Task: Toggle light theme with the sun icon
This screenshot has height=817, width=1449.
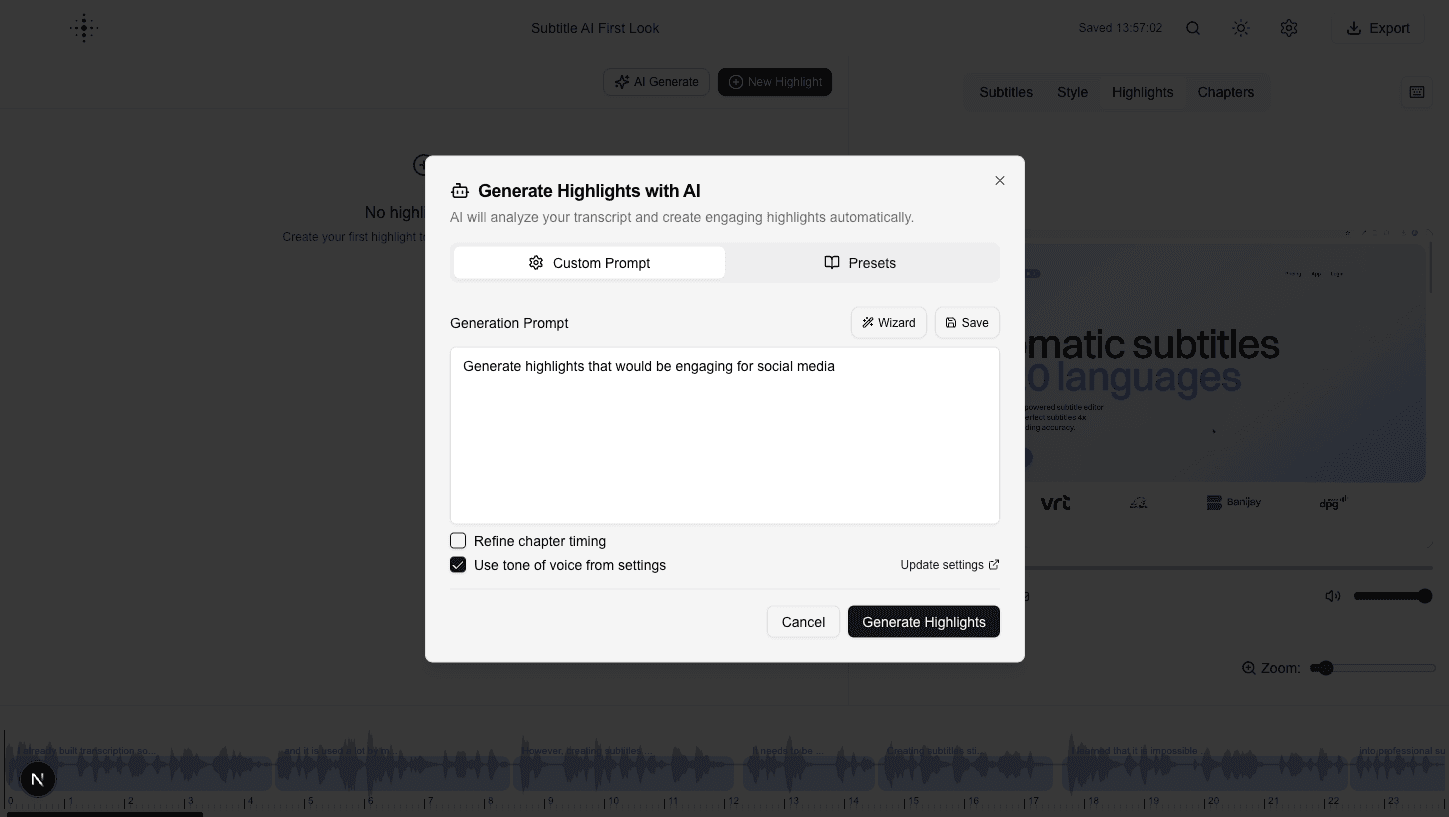Action: point(1240,28)
